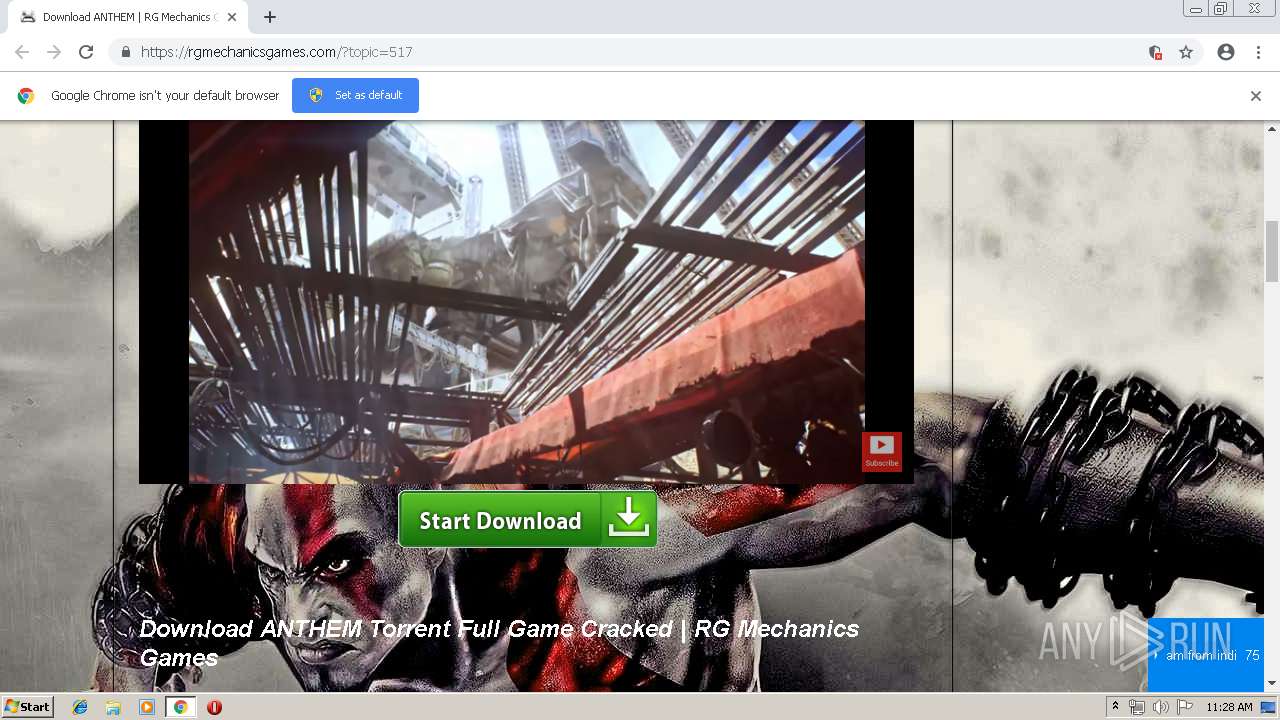The width and height of the screenshot is (1280, 720).
Task: Click the address bar URL field
Action: point(640,52)
